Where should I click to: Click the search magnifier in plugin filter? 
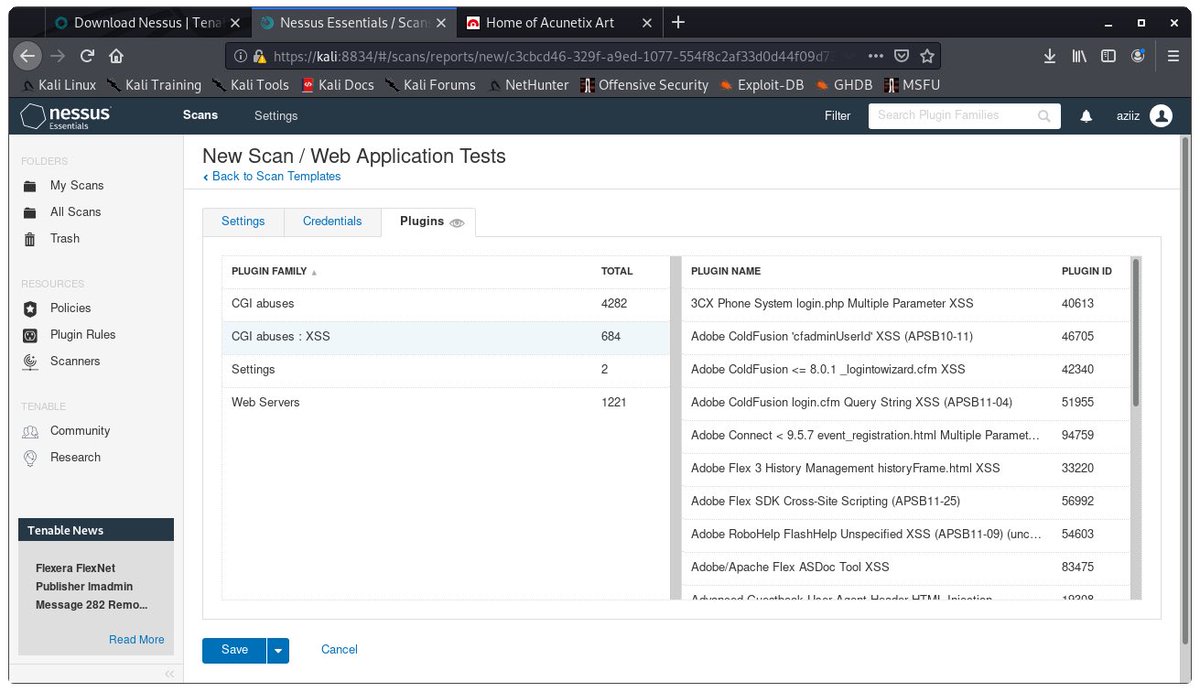click(x=1044, y=116)
